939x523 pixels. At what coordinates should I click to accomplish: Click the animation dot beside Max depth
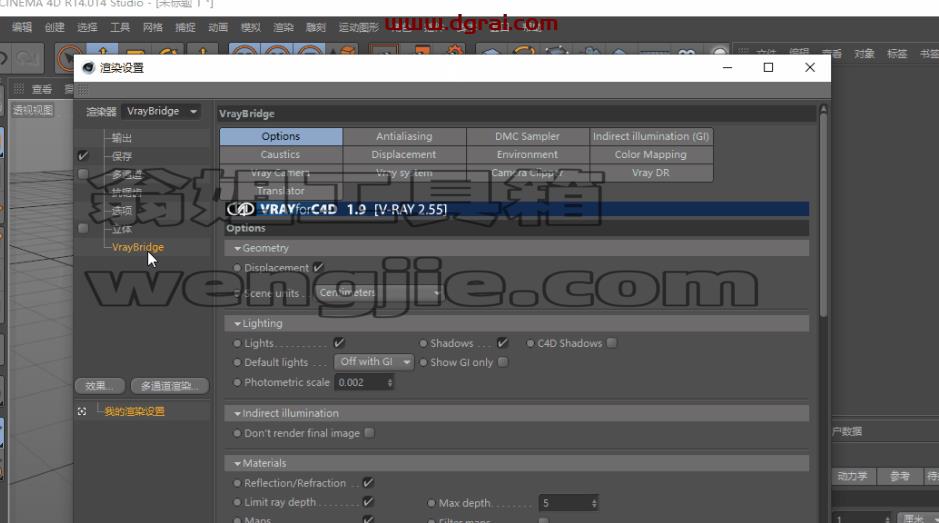pos(431,503)
